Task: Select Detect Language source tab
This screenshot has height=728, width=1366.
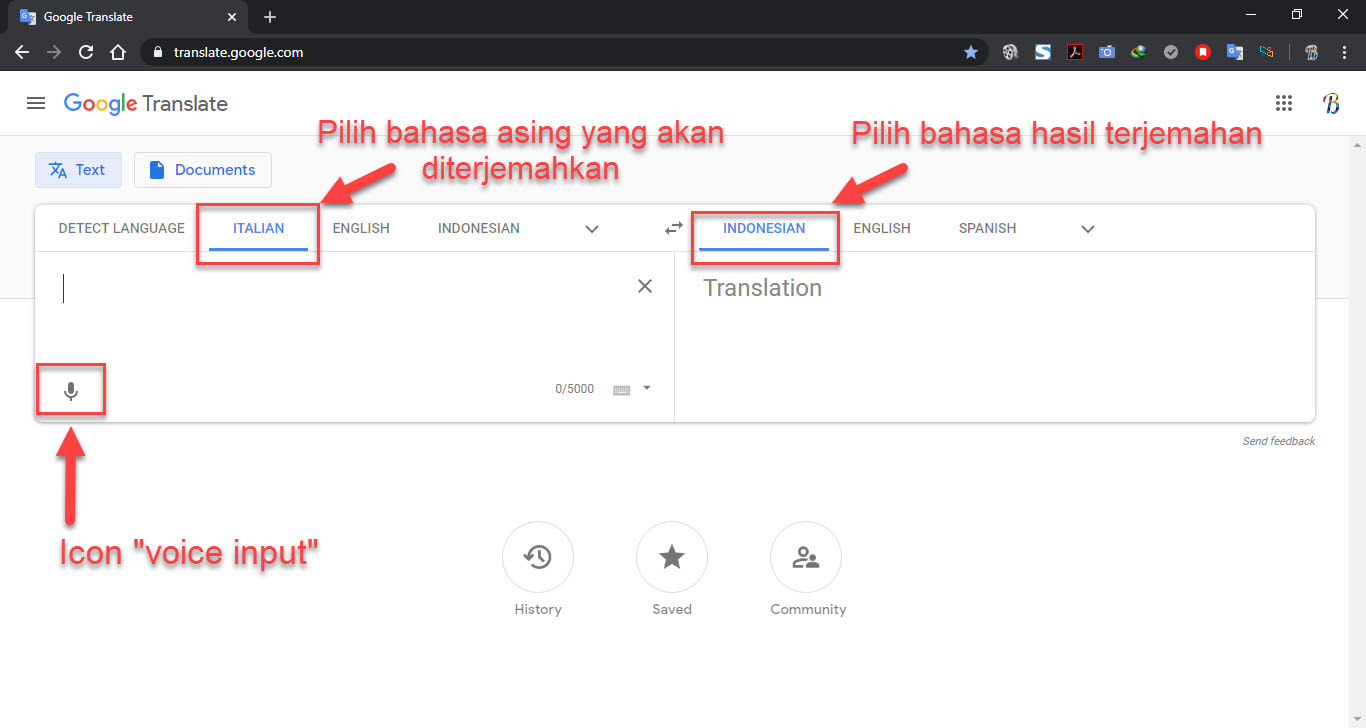Action: (122, 228)
